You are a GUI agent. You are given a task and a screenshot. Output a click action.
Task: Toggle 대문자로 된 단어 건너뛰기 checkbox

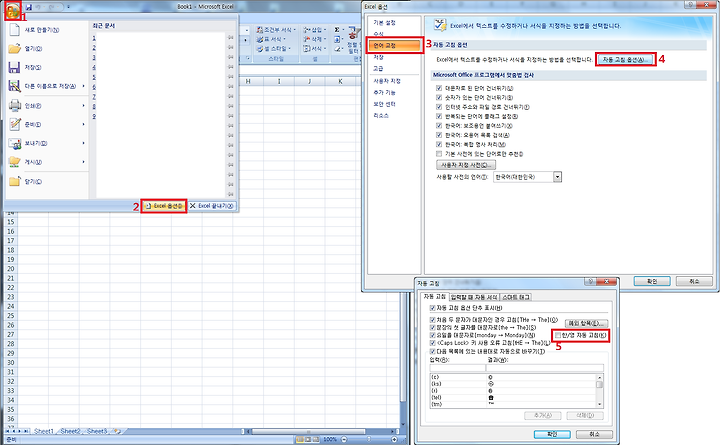pos(439,88)
